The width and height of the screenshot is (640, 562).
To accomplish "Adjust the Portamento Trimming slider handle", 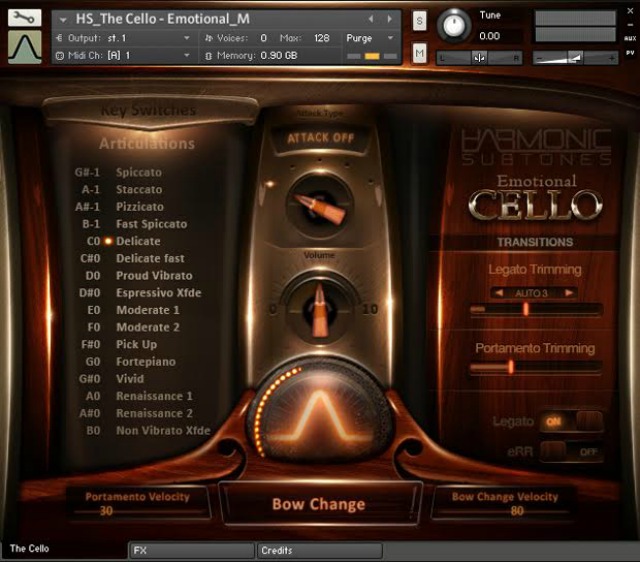I will click(x=511, y=367).
